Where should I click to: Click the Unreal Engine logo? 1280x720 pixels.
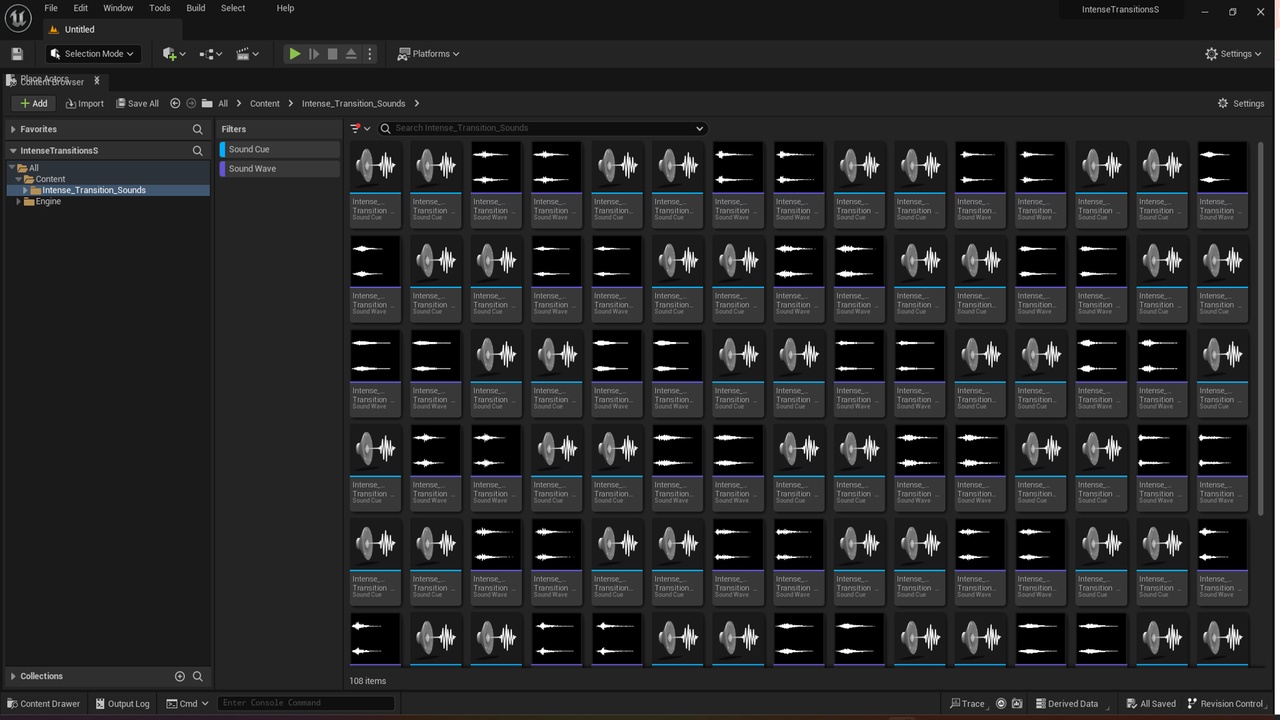tap(19, 17)
